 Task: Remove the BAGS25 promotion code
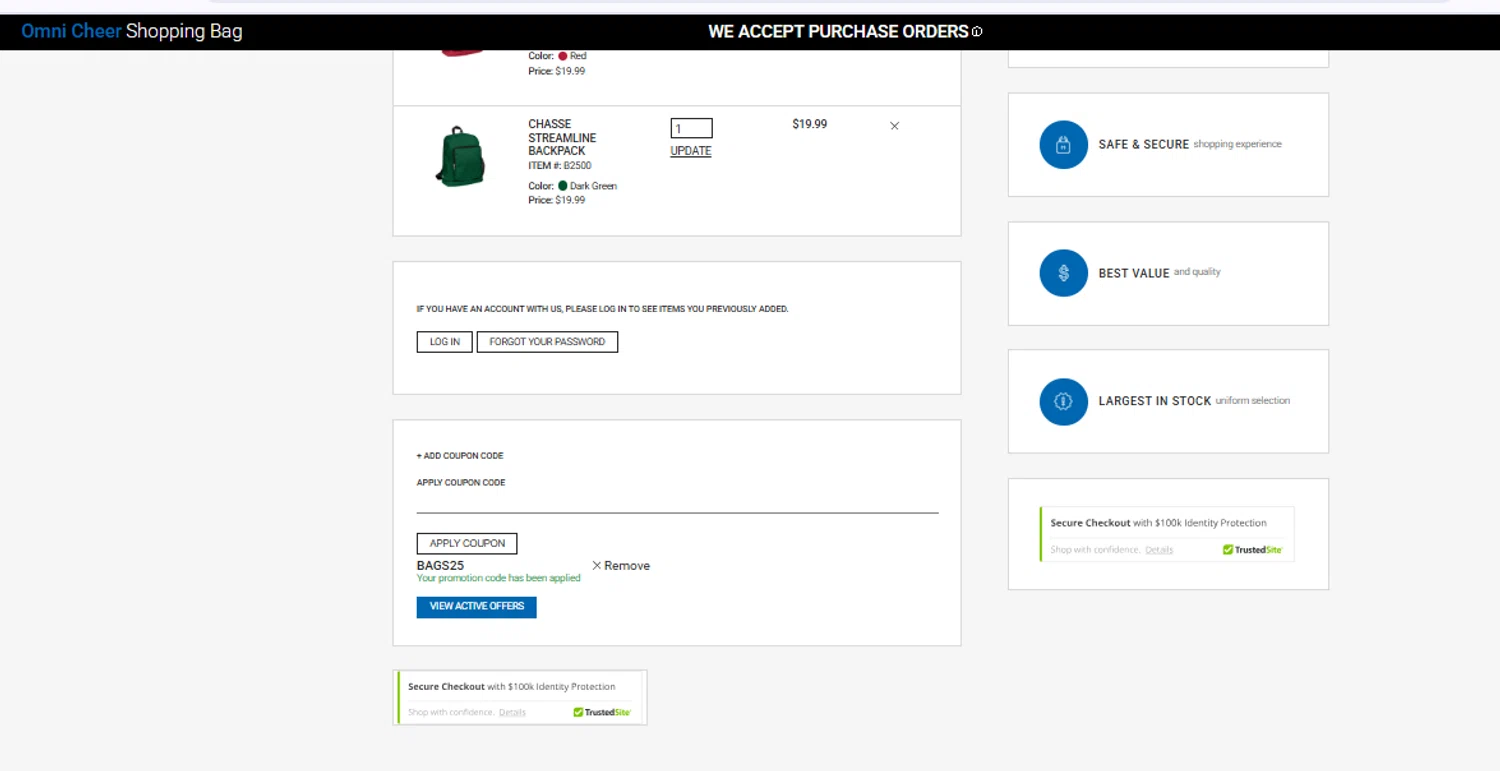pyautogui.click(x=621, y=566)
